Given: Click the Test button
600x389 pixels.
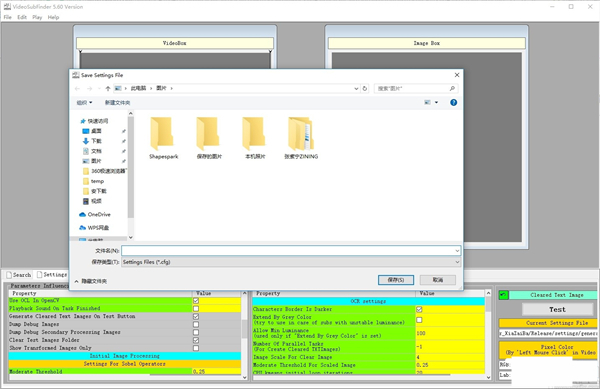Looking at the screenshot, I should (x=557, y=309).
